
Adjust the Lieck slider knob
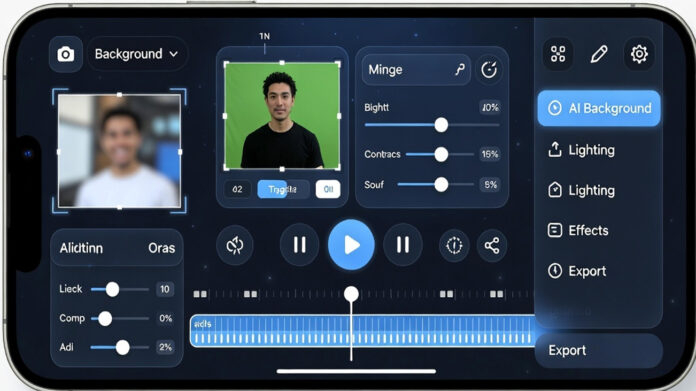[112, 289]
